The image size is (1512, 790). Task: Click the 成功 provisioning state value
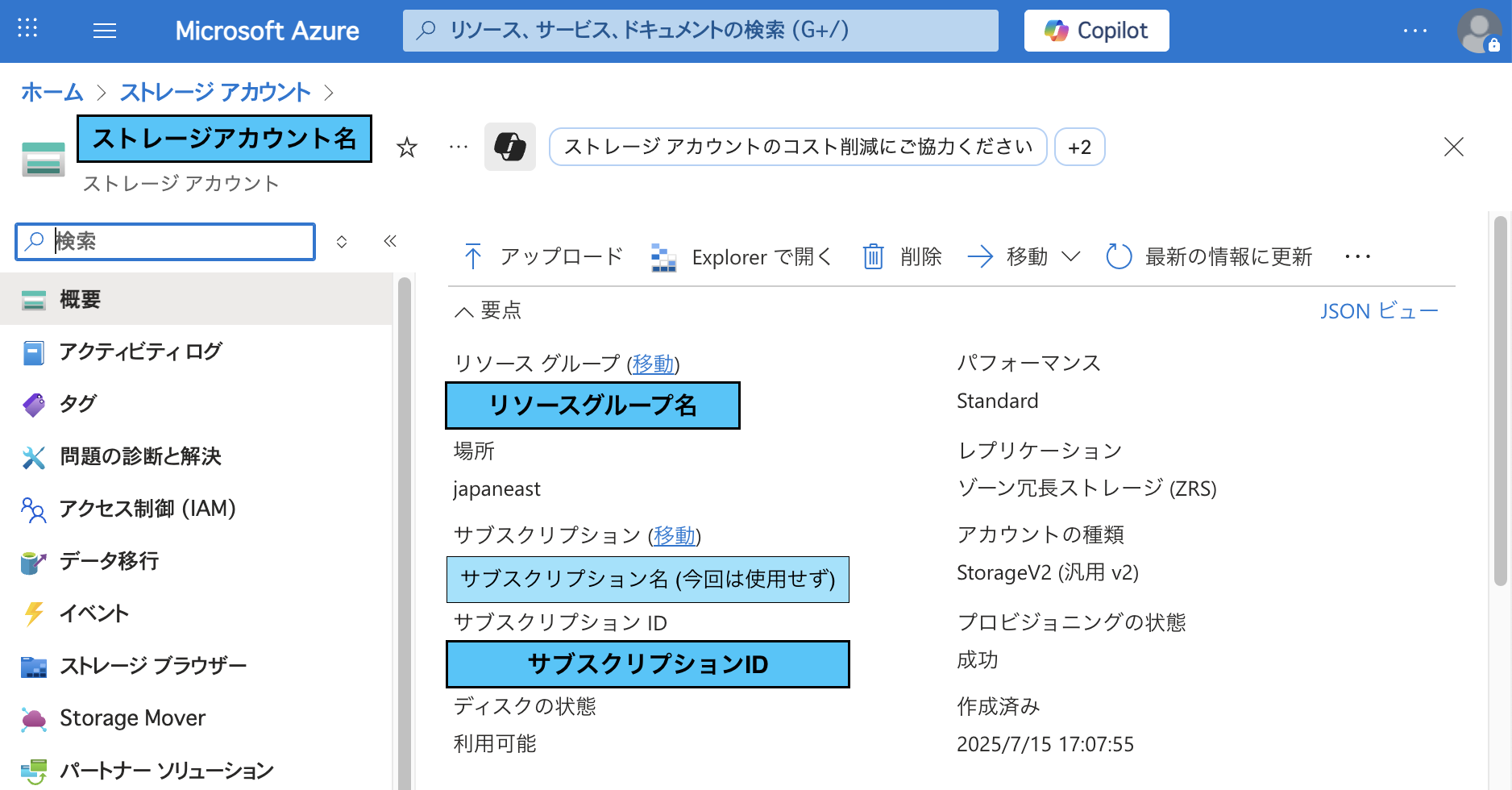[978, 659]
